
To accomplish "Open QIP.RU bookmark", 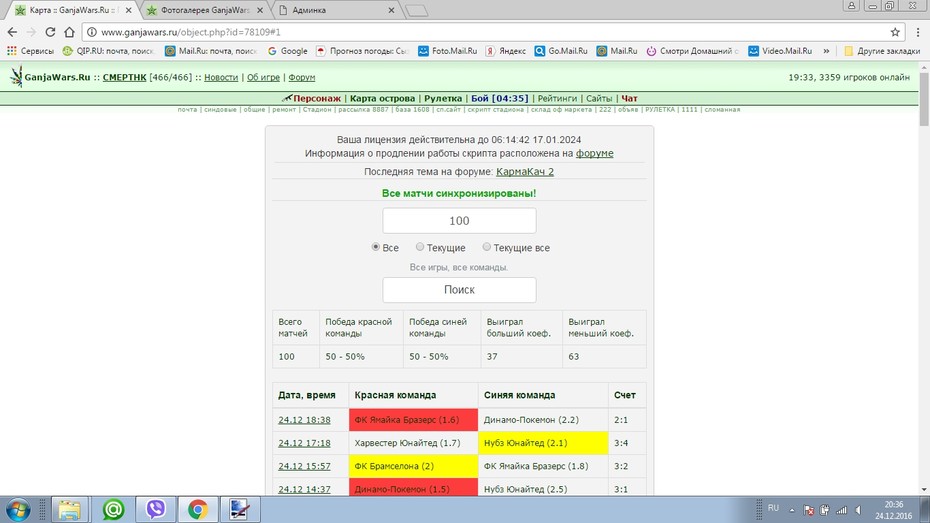I will 109,51.
